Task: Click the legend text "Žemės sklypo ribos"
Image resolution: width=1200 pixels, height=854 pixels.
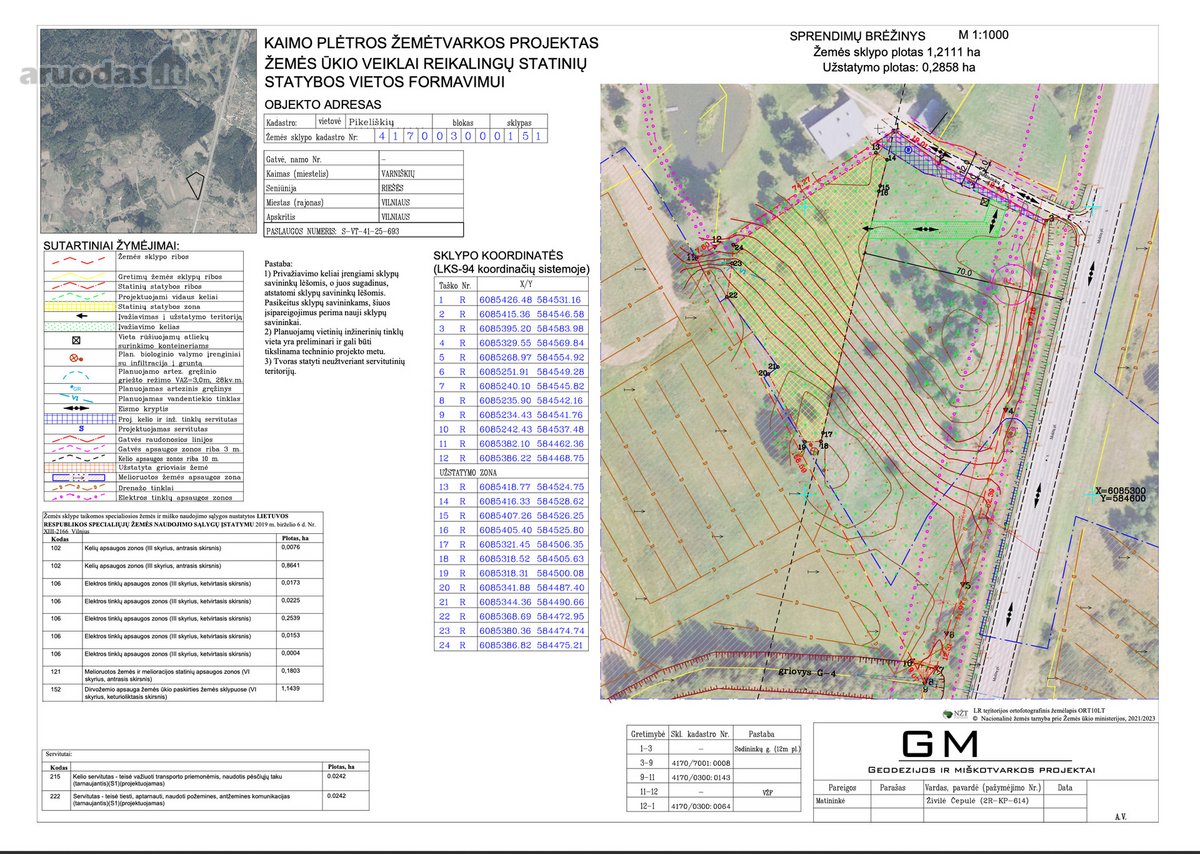Action: [x=153, y=256]
